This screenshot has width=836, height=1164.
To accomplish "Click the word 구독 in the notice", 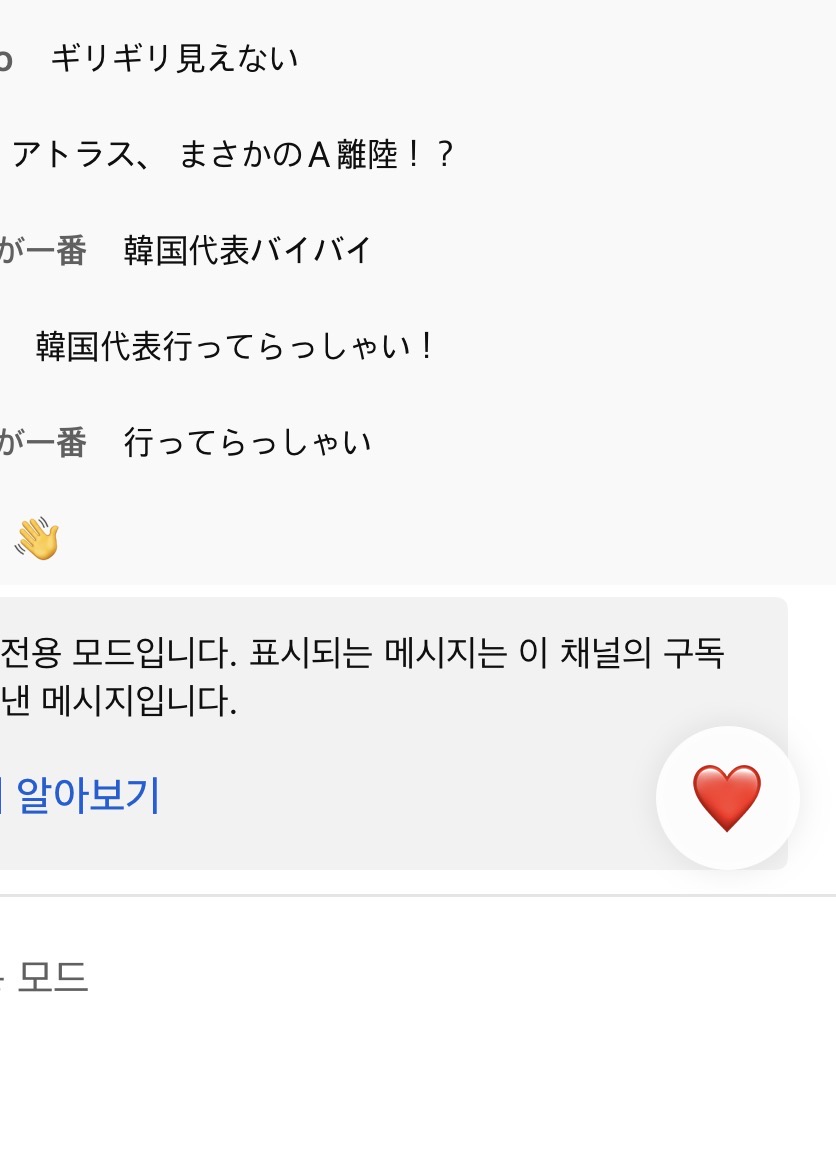I will (x=693, y=653).
